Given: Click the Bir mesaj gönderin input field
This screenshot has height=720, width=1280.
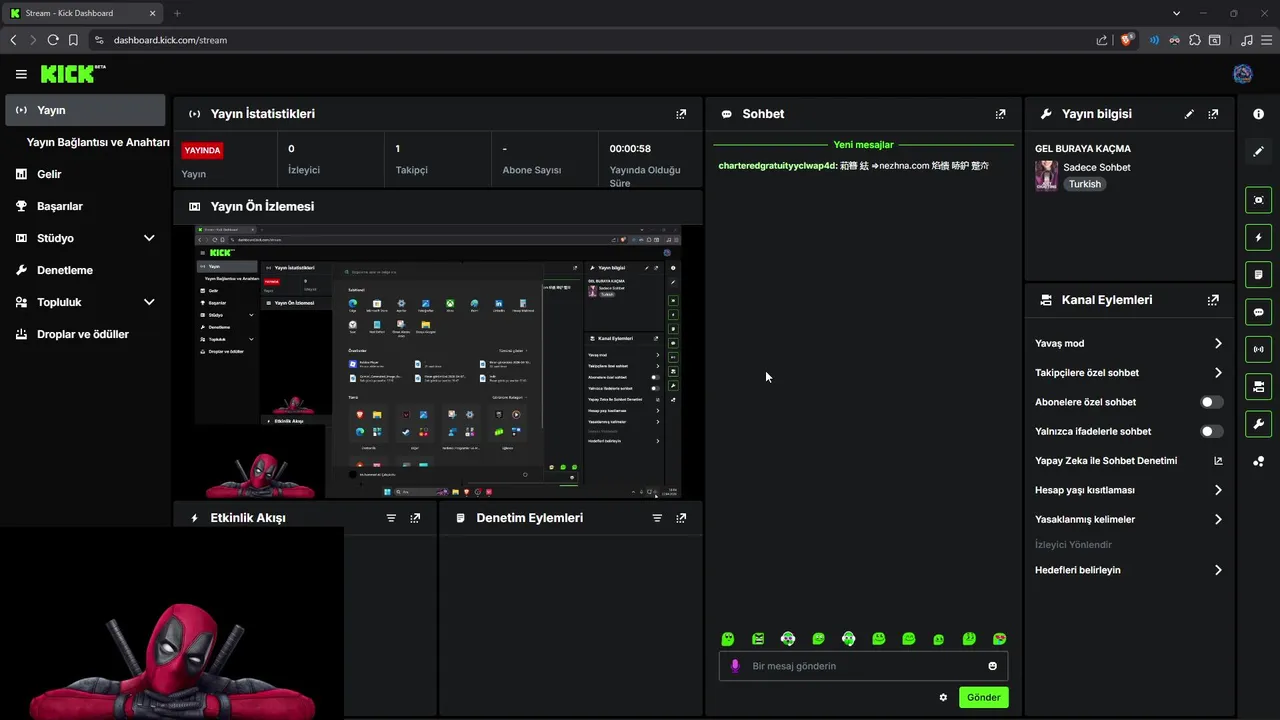Looking at the screenshot, I should (x=863, y=666).
